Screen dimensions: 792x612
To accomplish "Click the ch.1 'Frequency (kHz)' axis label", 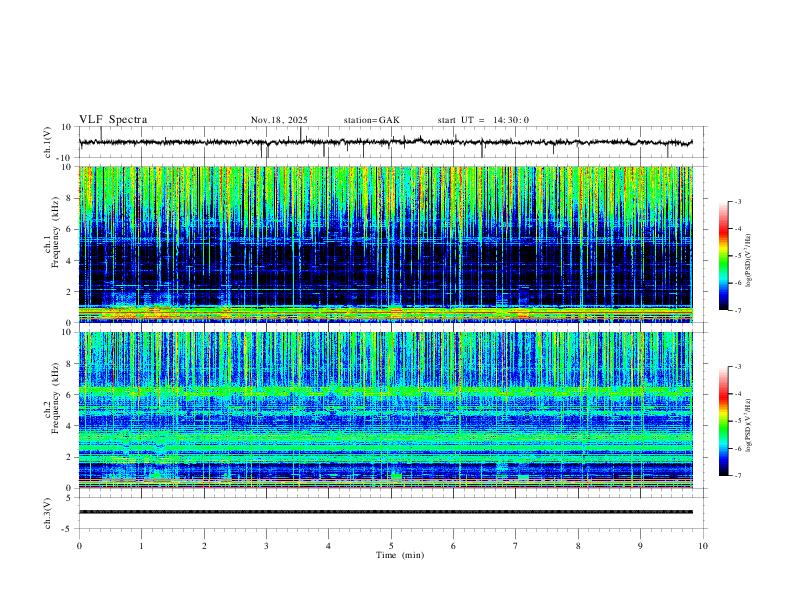I will (55, 232).
